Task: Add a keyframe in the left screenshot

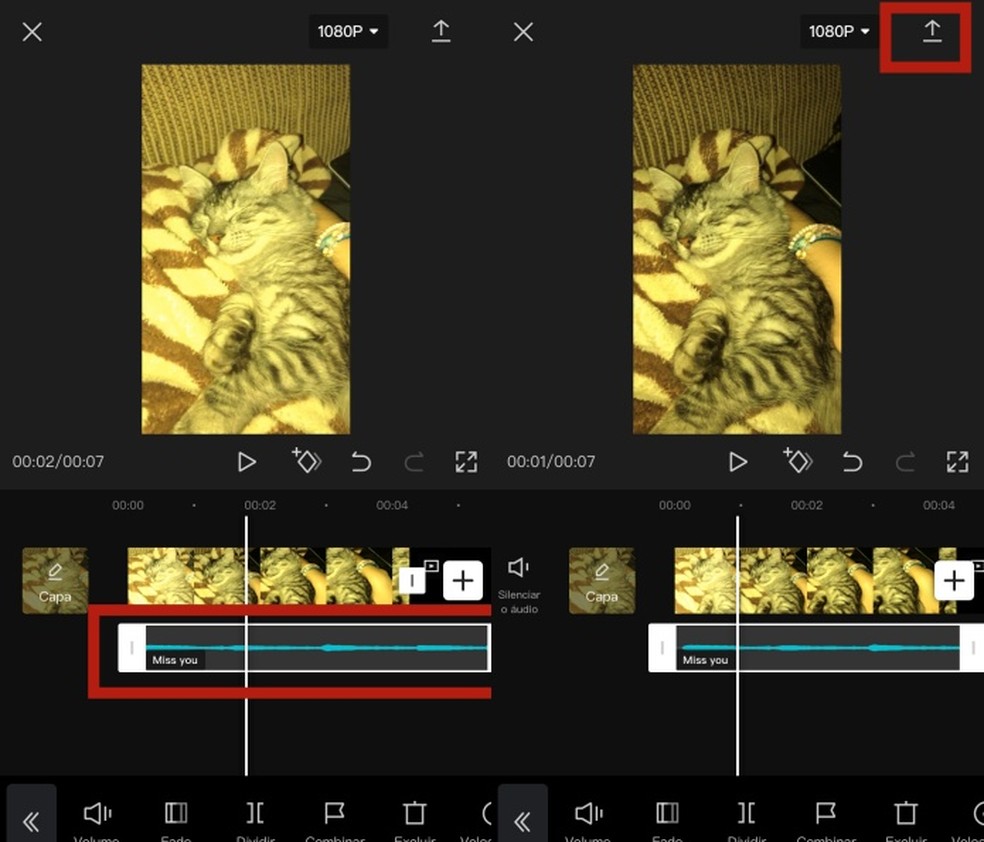Action: pyautogui.click(x=306, y=461)
